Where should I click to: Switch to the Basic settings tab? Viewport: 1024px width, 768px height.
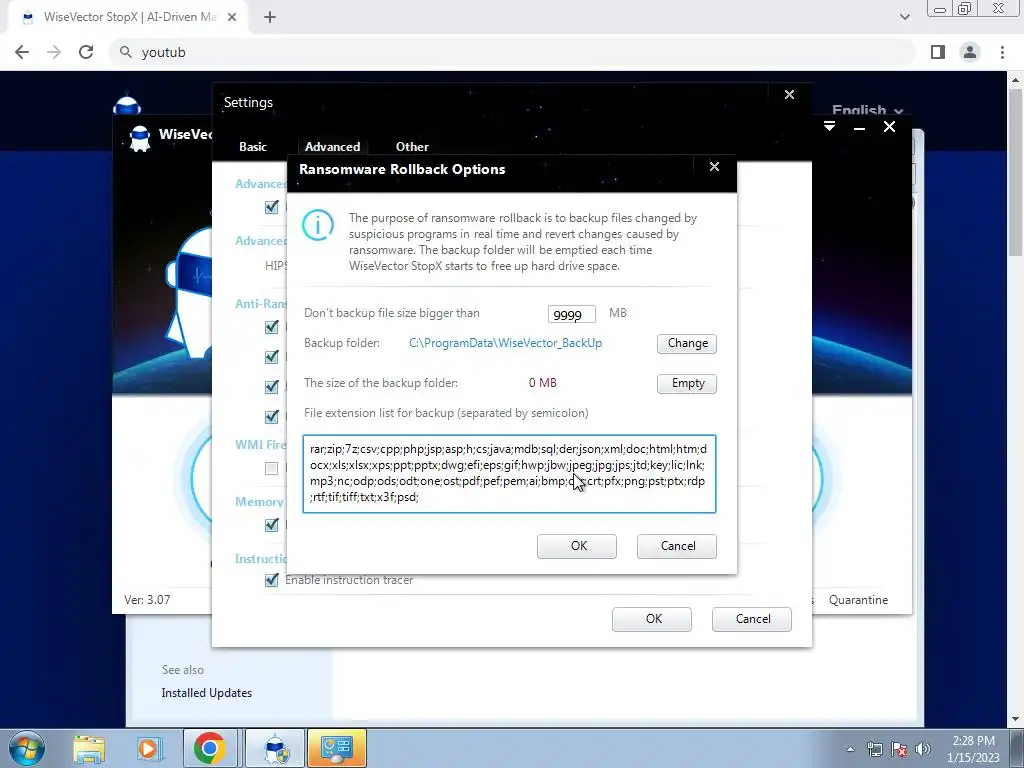point(253,147)
